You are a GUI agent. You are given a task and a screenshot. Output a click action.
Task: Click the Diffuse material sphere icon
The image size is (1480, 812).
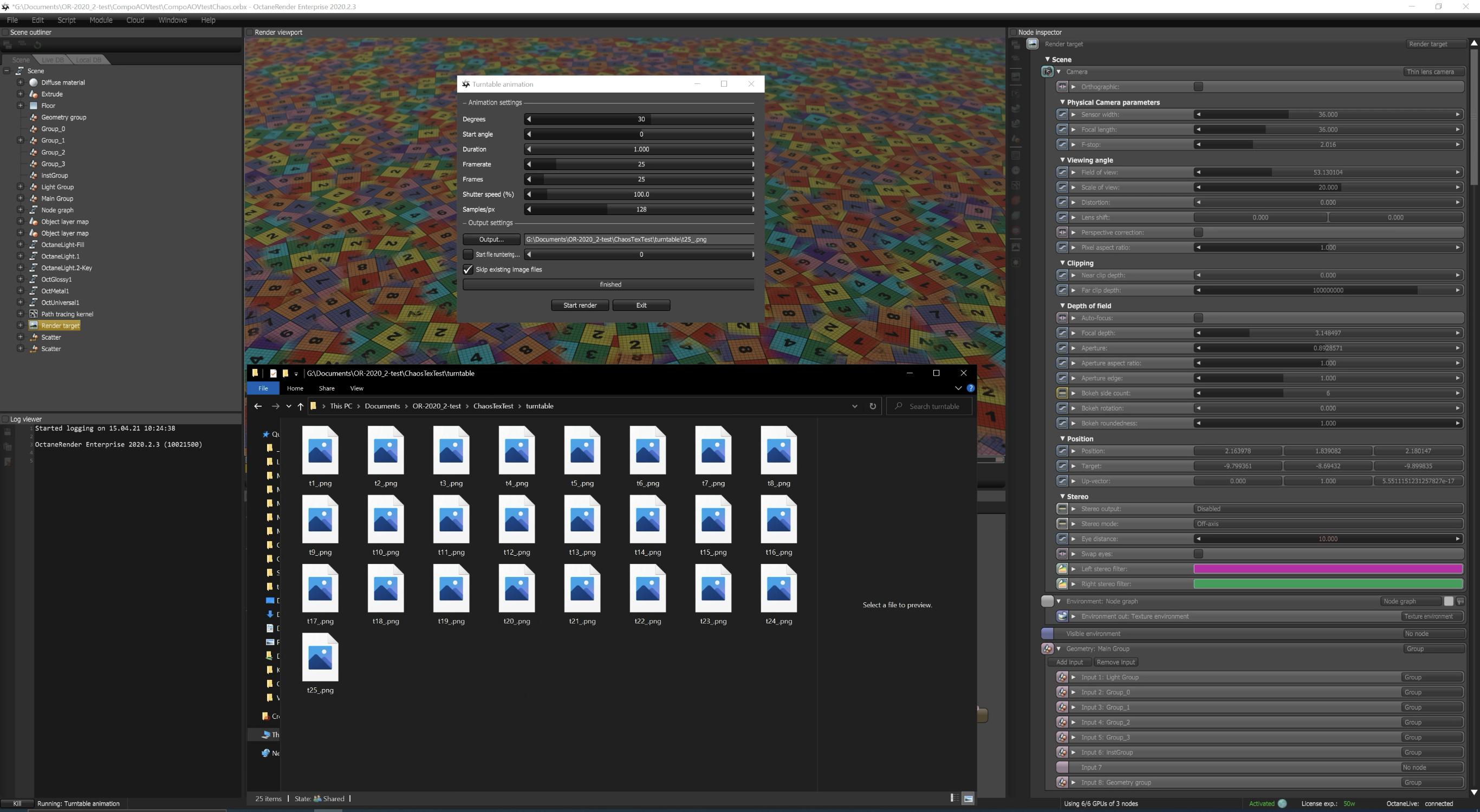click(34, 83)
